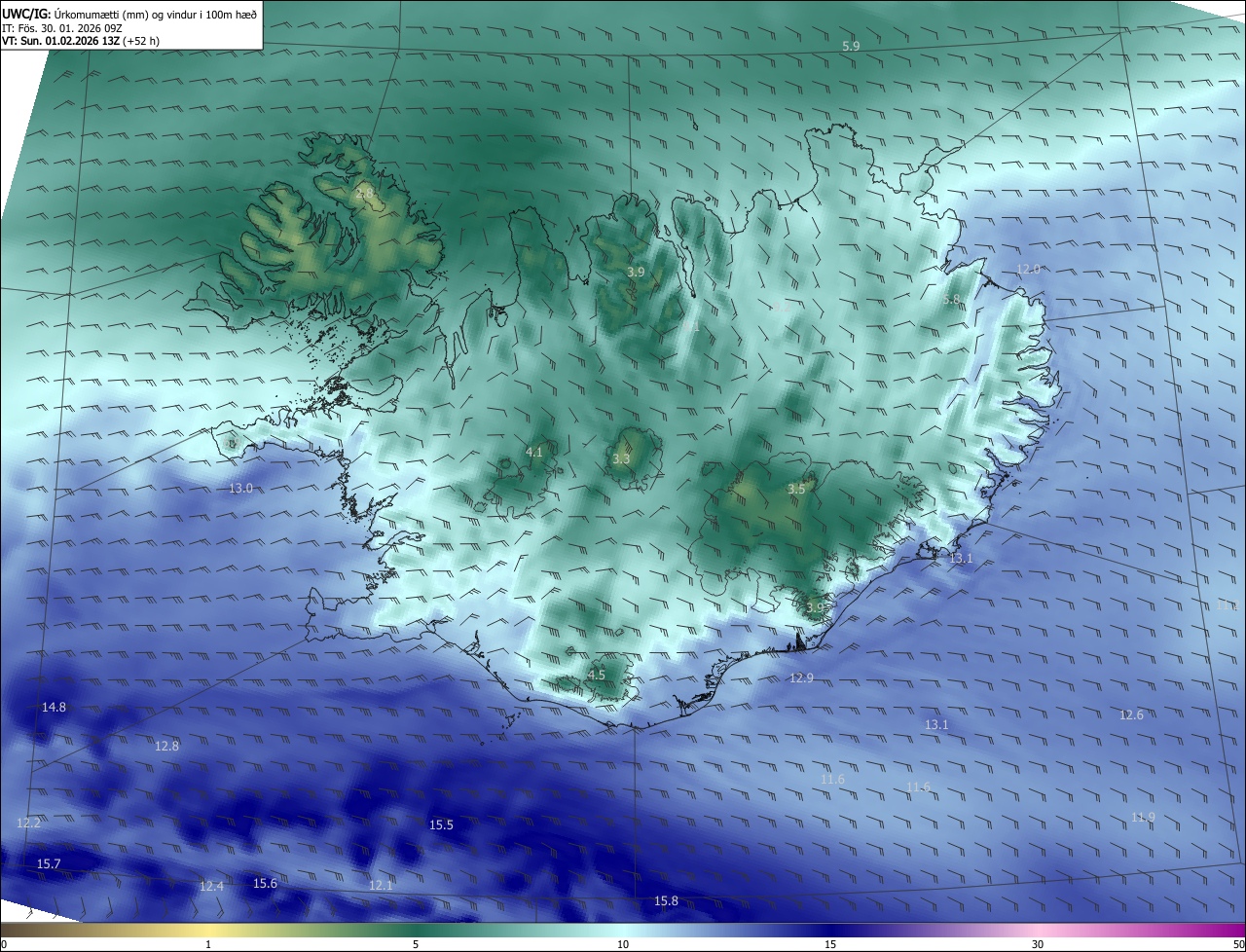The width and height of the screenshot is (1246, 952).
Task: Click the 12.2 value label
Action: (28, 823)
